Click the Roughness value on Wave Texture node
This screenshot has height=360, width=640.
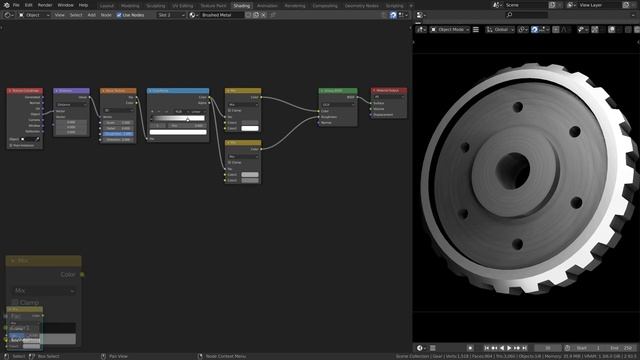118,134
